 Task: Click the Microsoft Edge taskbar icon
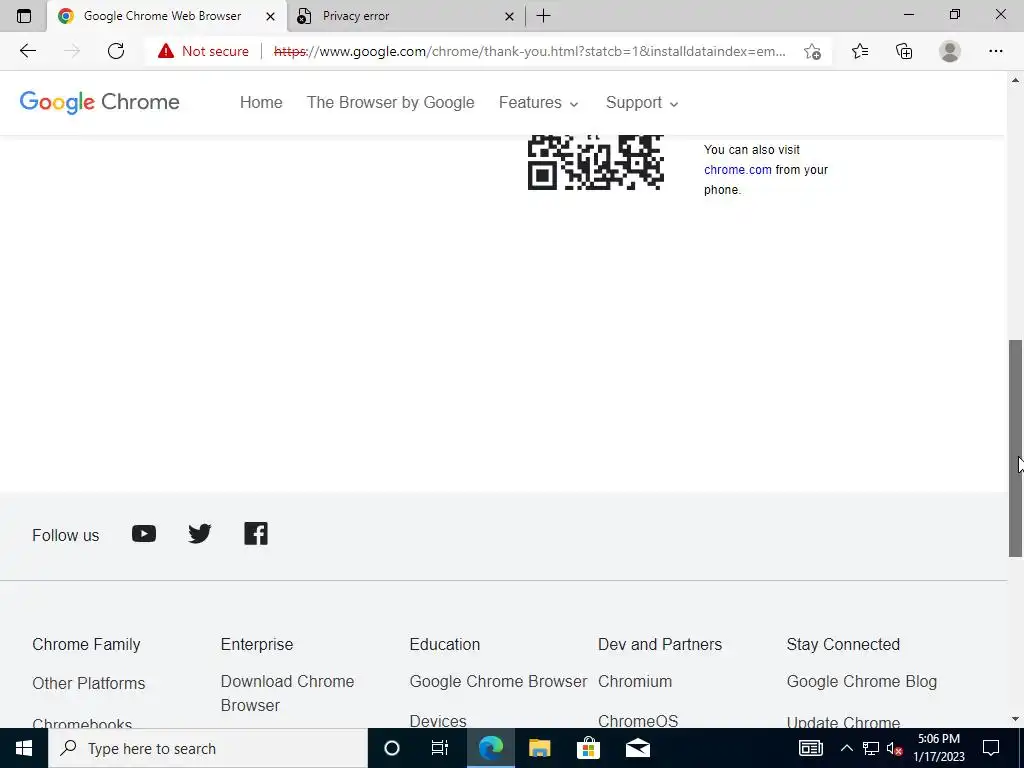490,748
